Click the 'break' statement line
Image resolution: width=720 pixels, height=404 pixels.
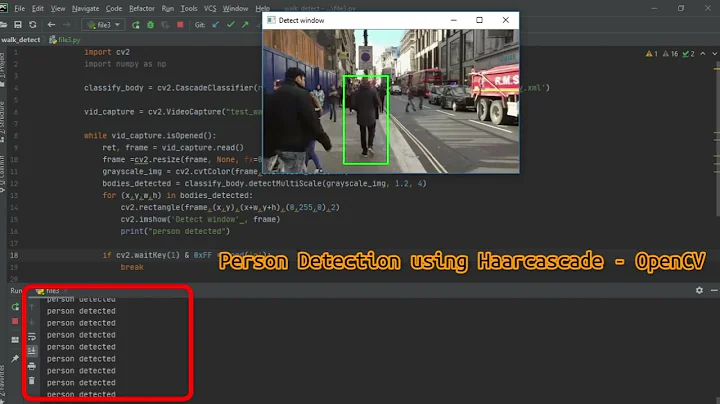click(132, 267)
